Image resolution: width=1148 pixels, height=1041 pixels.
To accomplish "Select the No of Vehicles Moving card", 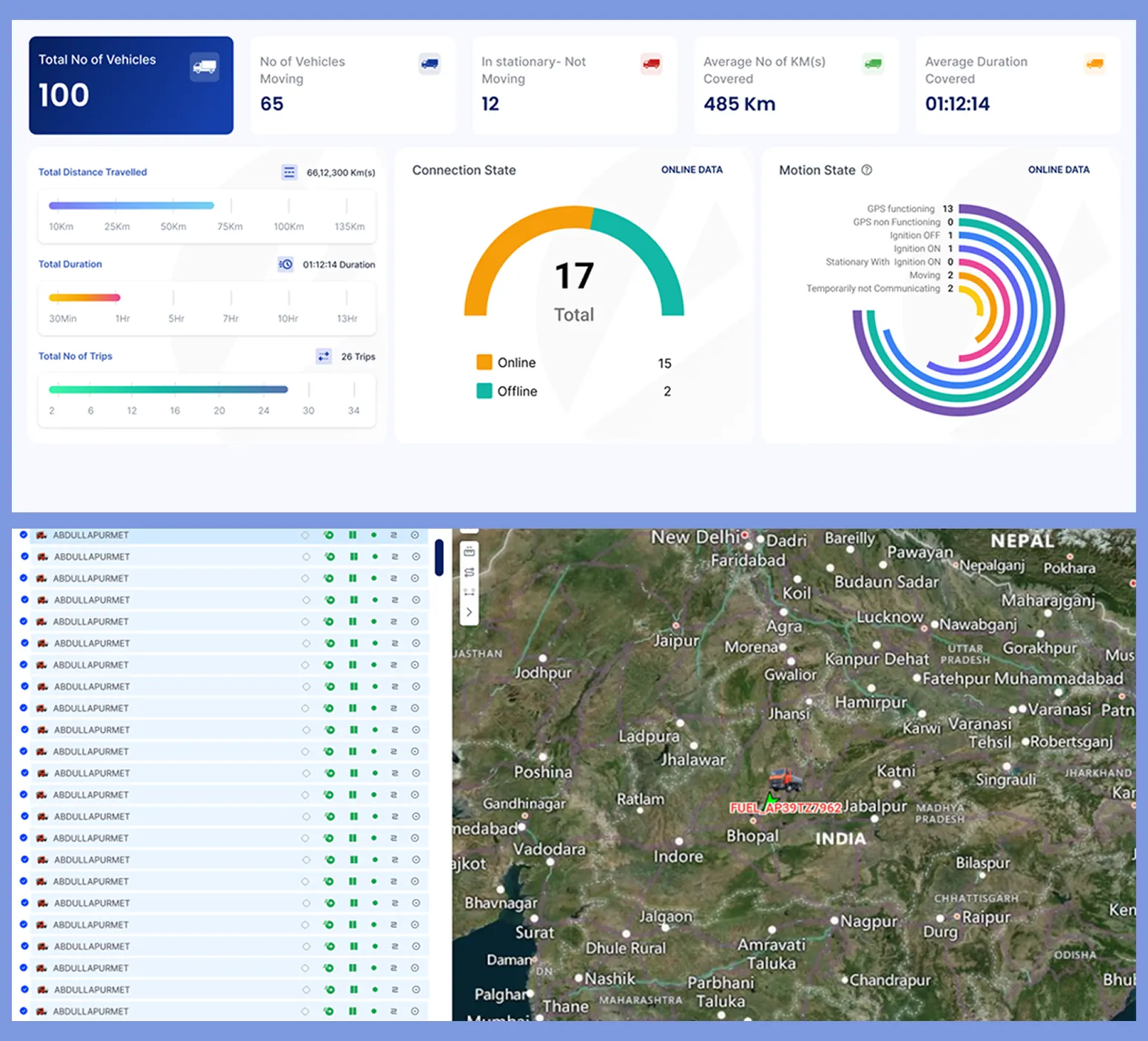I will coord(353,85).
